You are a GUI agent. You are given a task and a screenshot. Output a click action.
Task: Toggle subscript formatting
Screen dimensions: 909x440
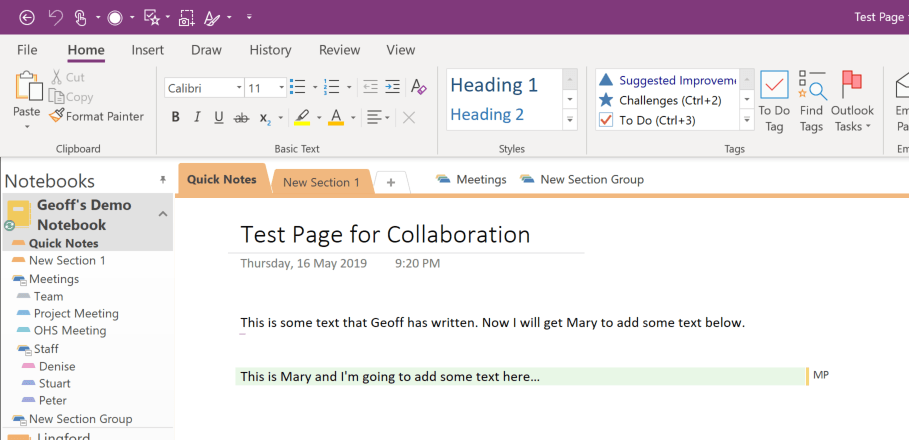[x=265, y=118]
